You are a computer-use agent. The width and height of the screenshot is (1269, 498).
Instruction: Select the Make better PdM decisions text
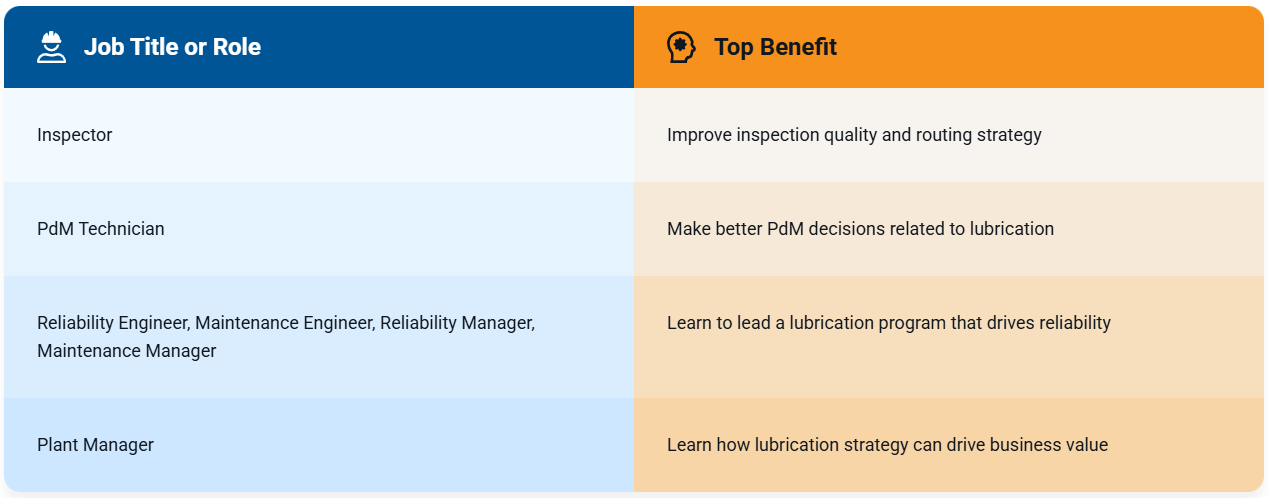860,229
